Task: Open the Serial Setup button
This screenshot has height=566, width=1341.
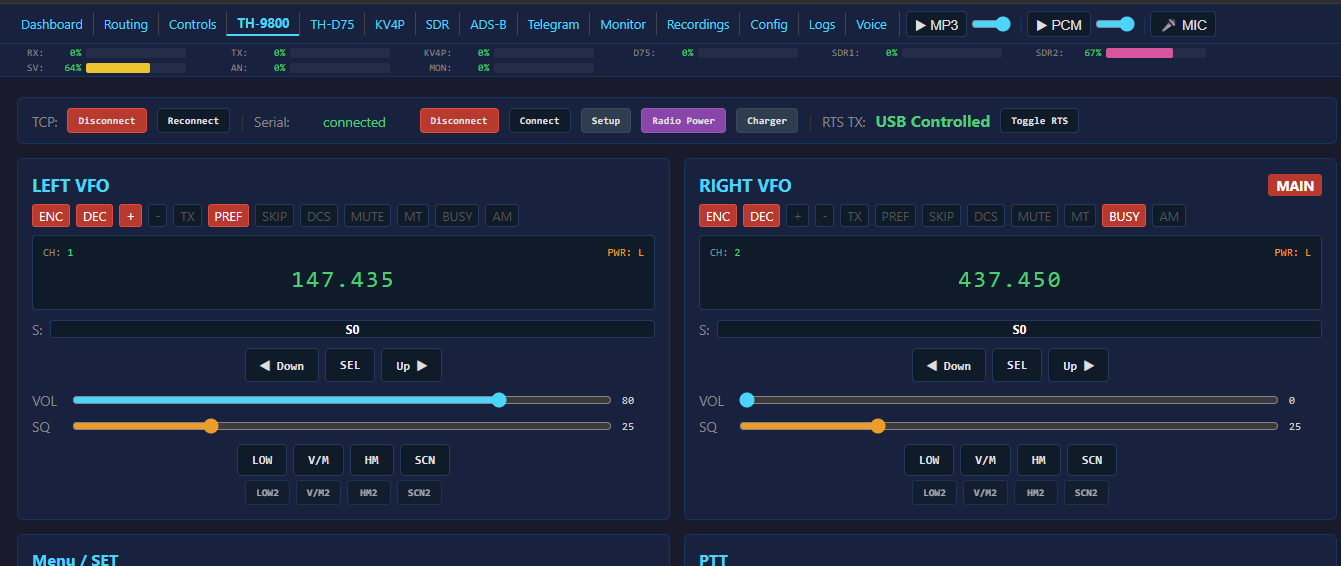Action: (x=606, y=121)
